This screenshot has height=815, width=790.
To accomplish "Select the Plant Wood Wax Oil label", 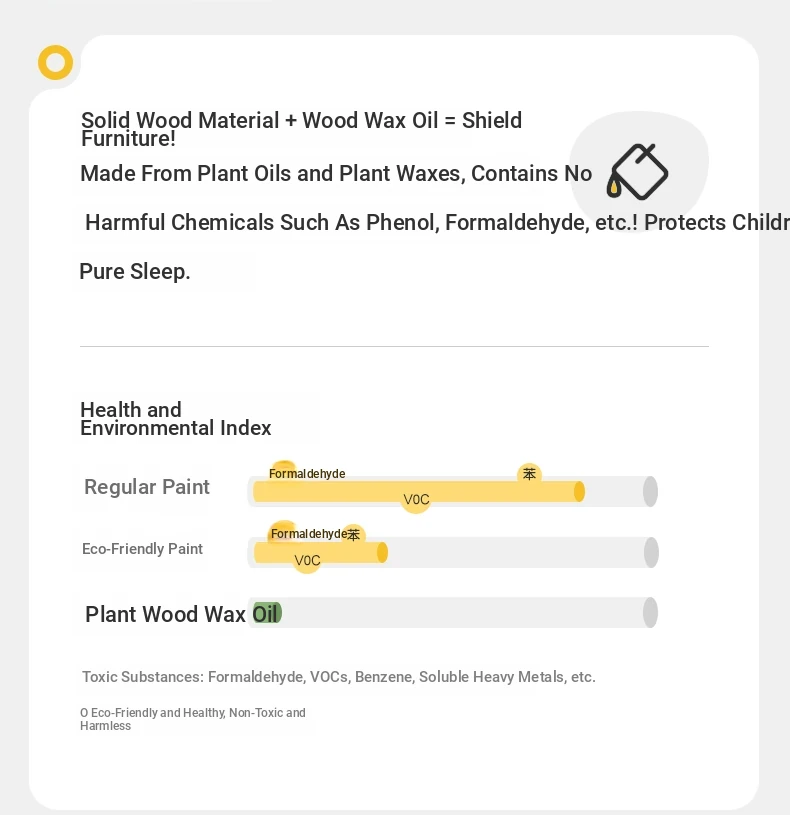I will pos(183,614).
